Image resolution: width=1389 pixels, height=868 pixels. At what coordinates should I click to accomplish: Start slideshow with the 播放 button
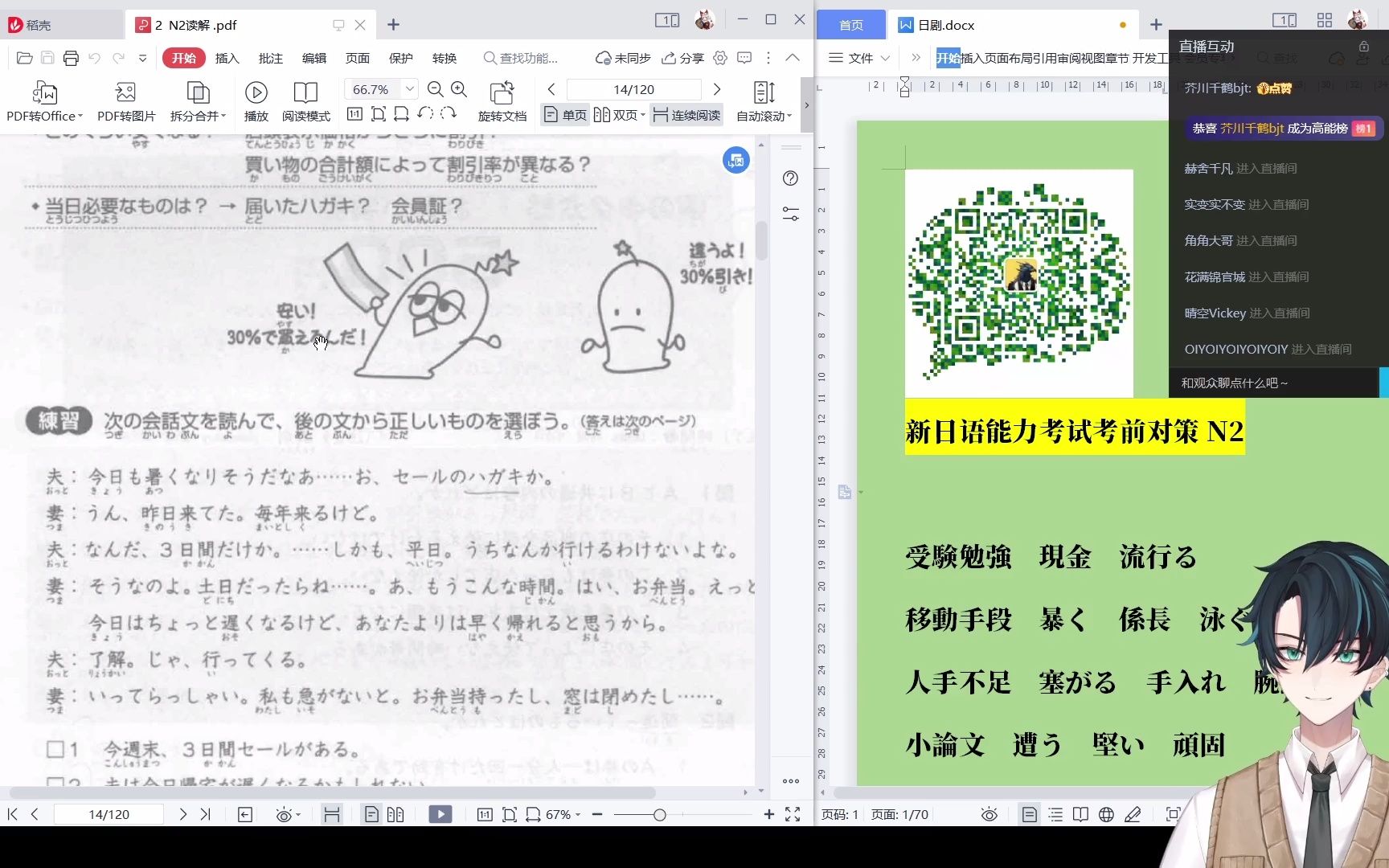pyautogui.click(x=256, y=101)
